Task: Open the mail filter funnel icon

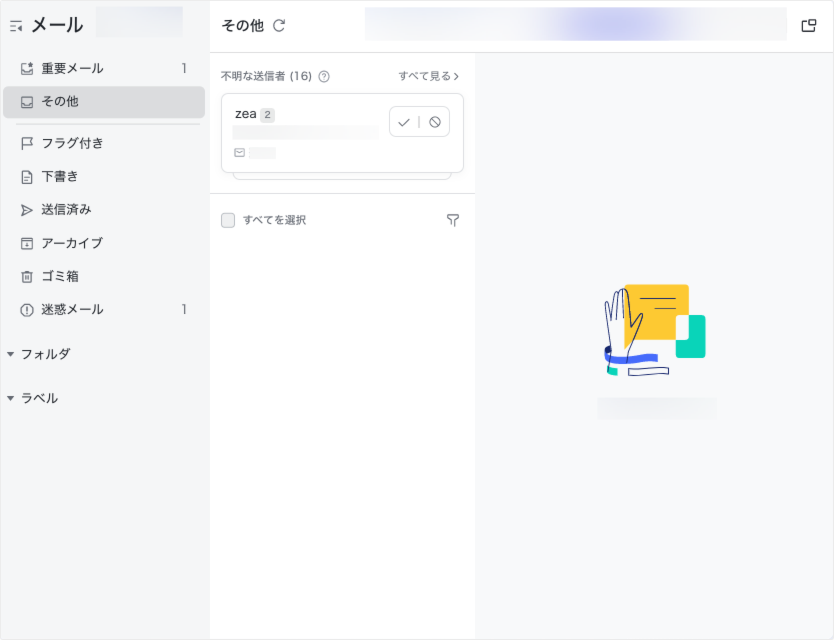Action: point(453,220)
